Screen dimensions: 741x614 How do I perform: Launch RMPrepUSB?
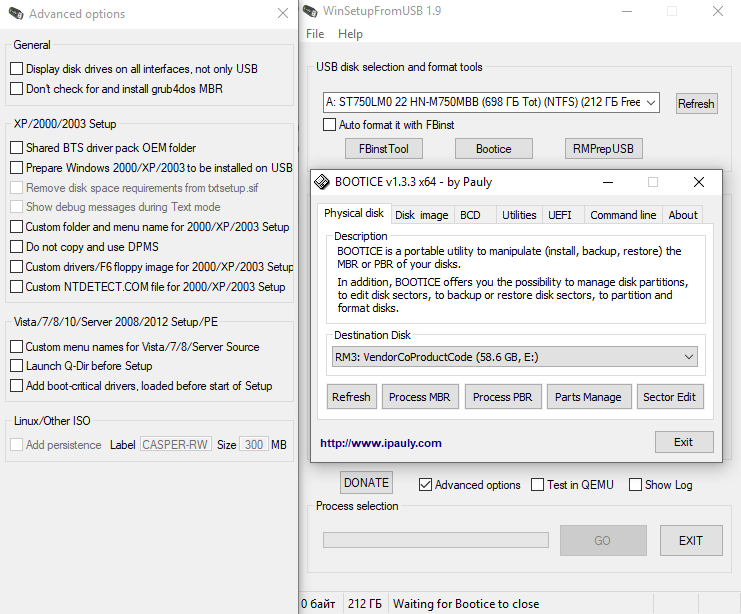click(603, 149)
